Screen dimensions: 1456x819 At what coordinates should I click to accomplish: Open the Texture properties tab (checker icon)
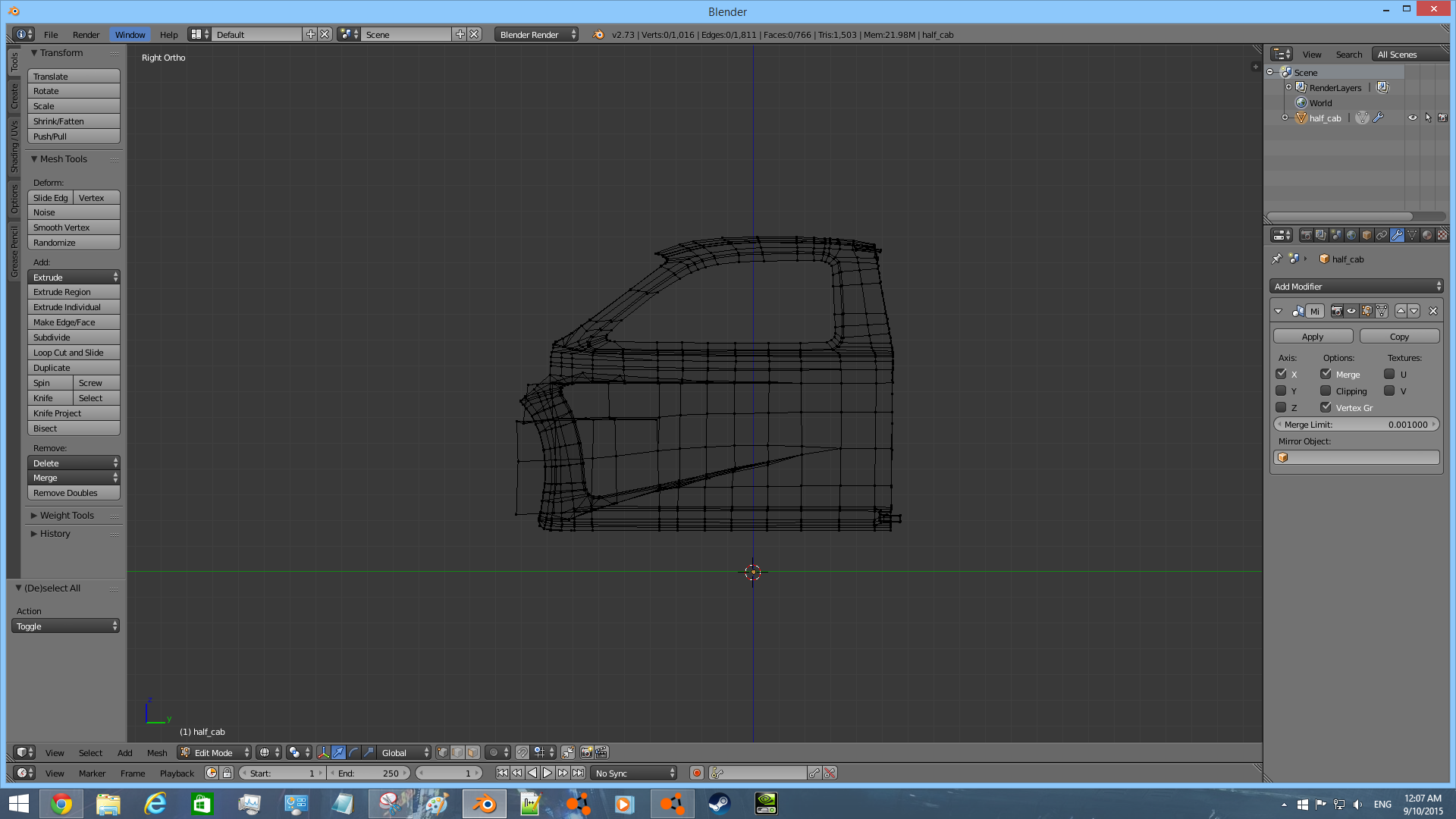[1442, 235]
